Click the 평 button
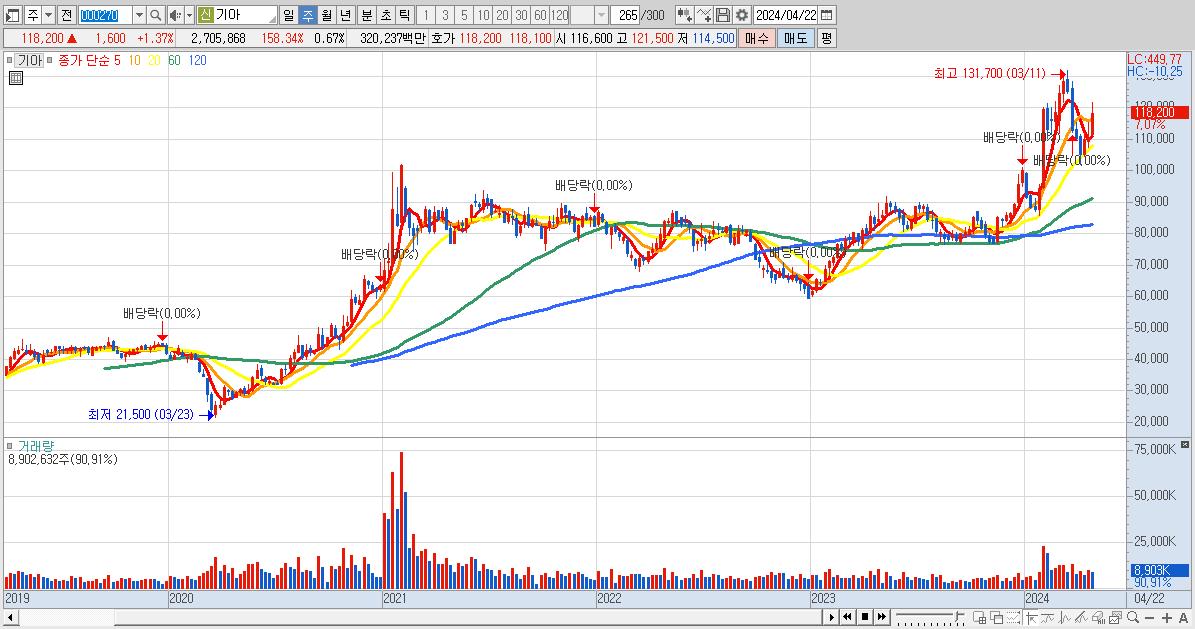Screen dimensions: 1195x629 coord(827,38)
